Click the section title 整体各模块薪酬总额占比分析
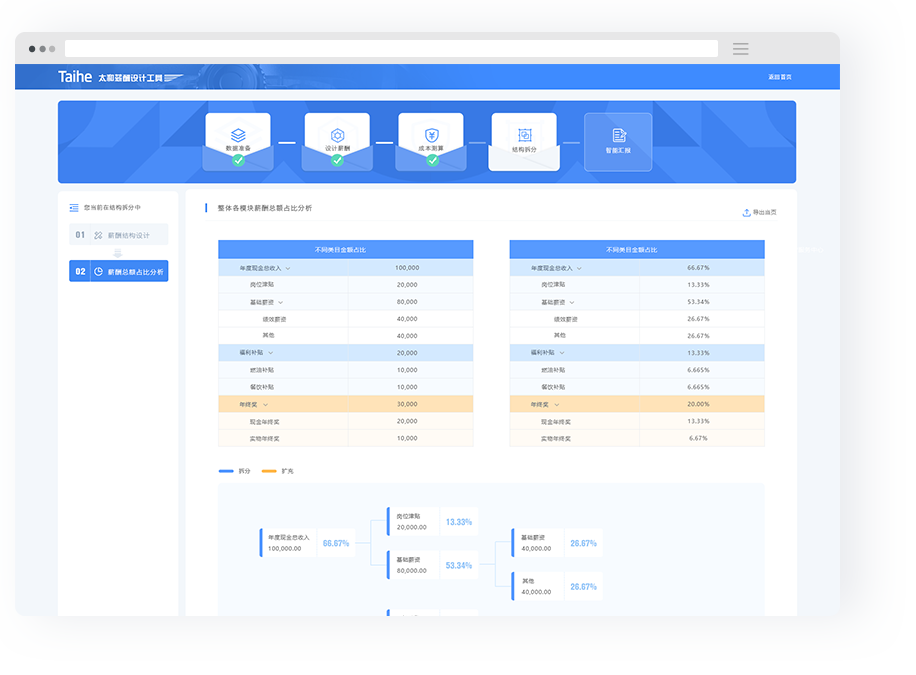The width and height of the screenshot is (916, 675). click(x=265, y=208)
